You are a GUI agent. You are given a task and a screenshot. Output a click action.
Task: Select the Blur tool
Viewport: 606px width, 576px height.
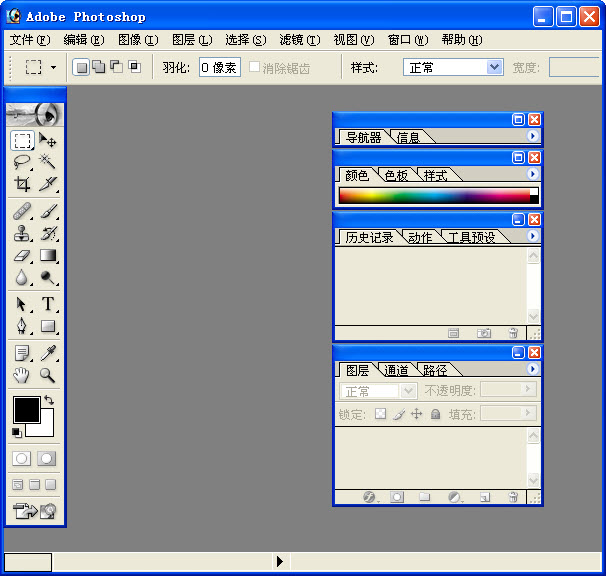click(x=22, y=277)
